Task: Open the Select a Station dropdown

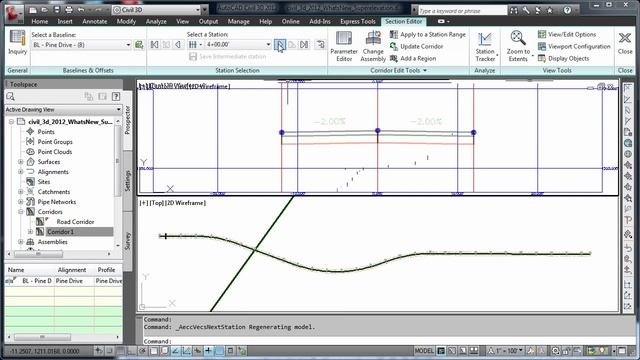Action: [x=268, y=44]
